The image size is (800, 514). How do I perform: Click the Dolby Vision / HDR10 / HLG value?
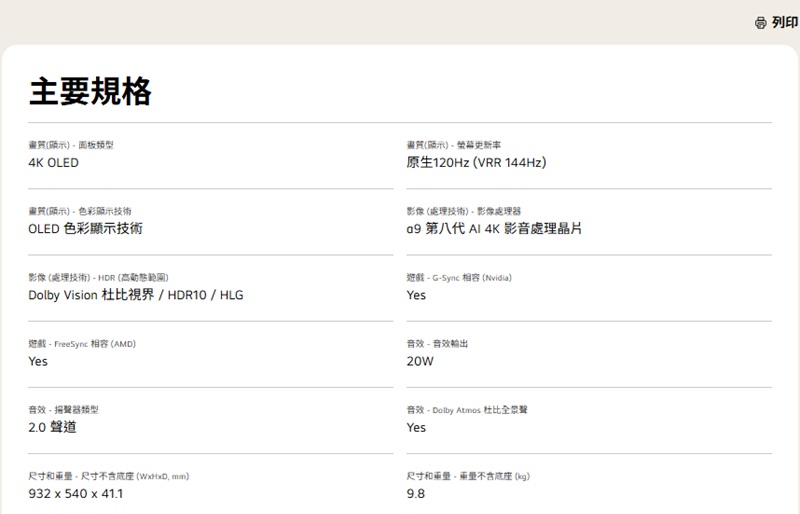point(136,295)
